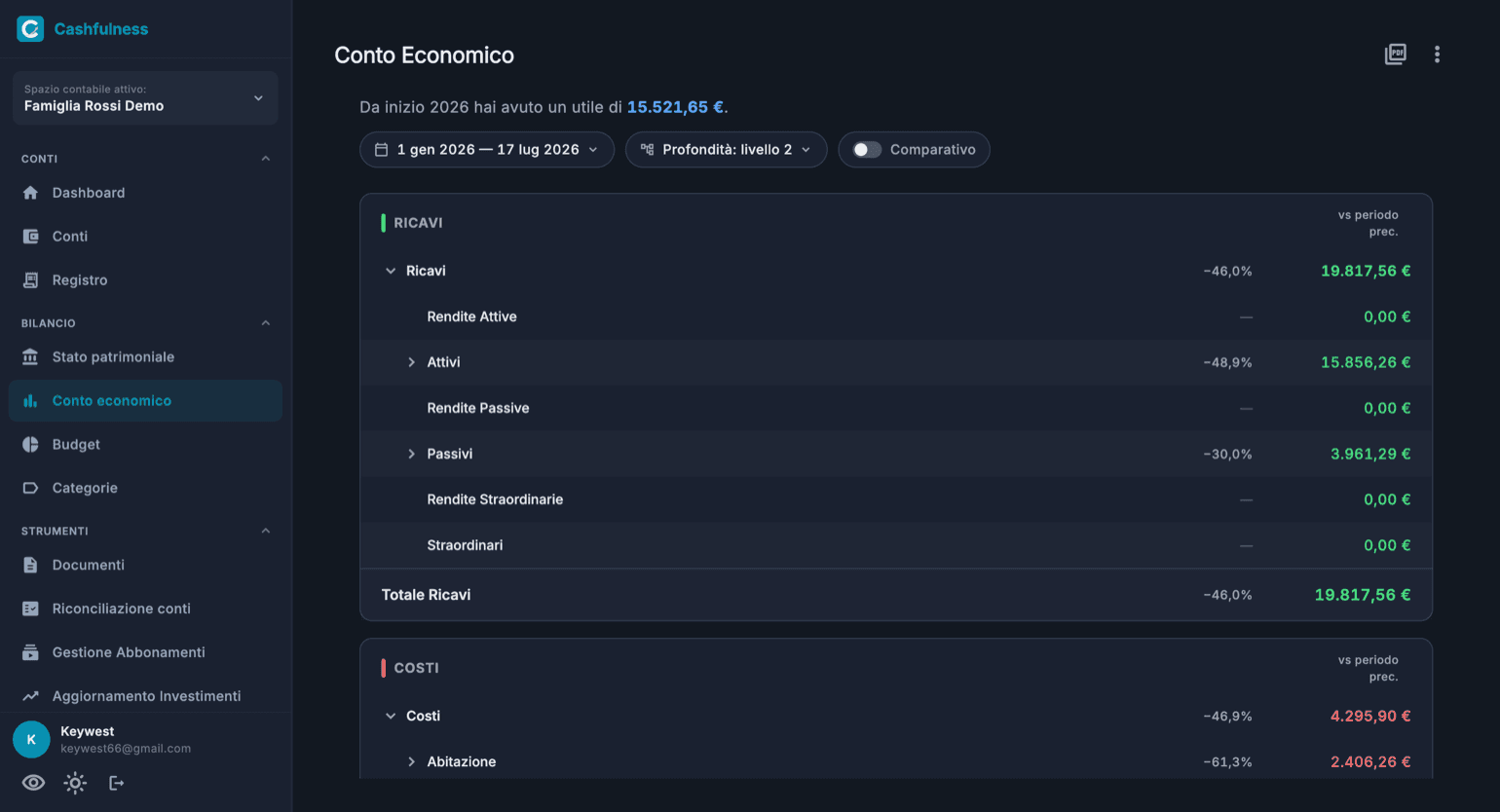Collapse the CONTI sidebar section

click(x=266, y=159)
